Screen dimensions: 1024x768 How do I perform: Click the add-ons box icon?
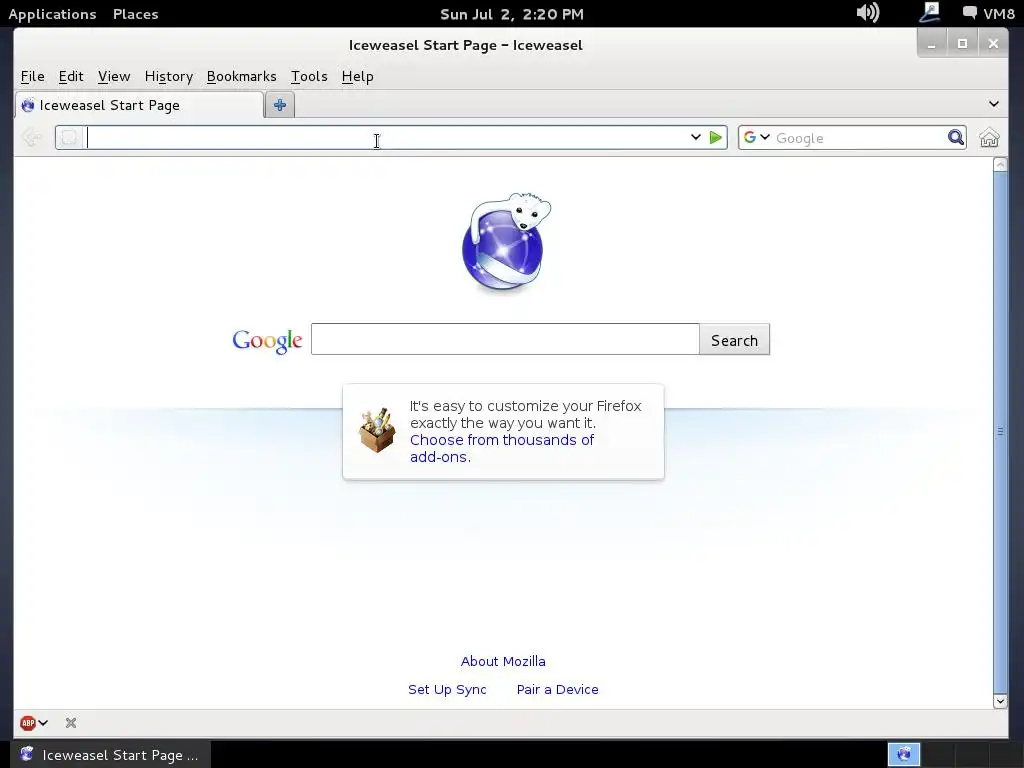[377, 430]
